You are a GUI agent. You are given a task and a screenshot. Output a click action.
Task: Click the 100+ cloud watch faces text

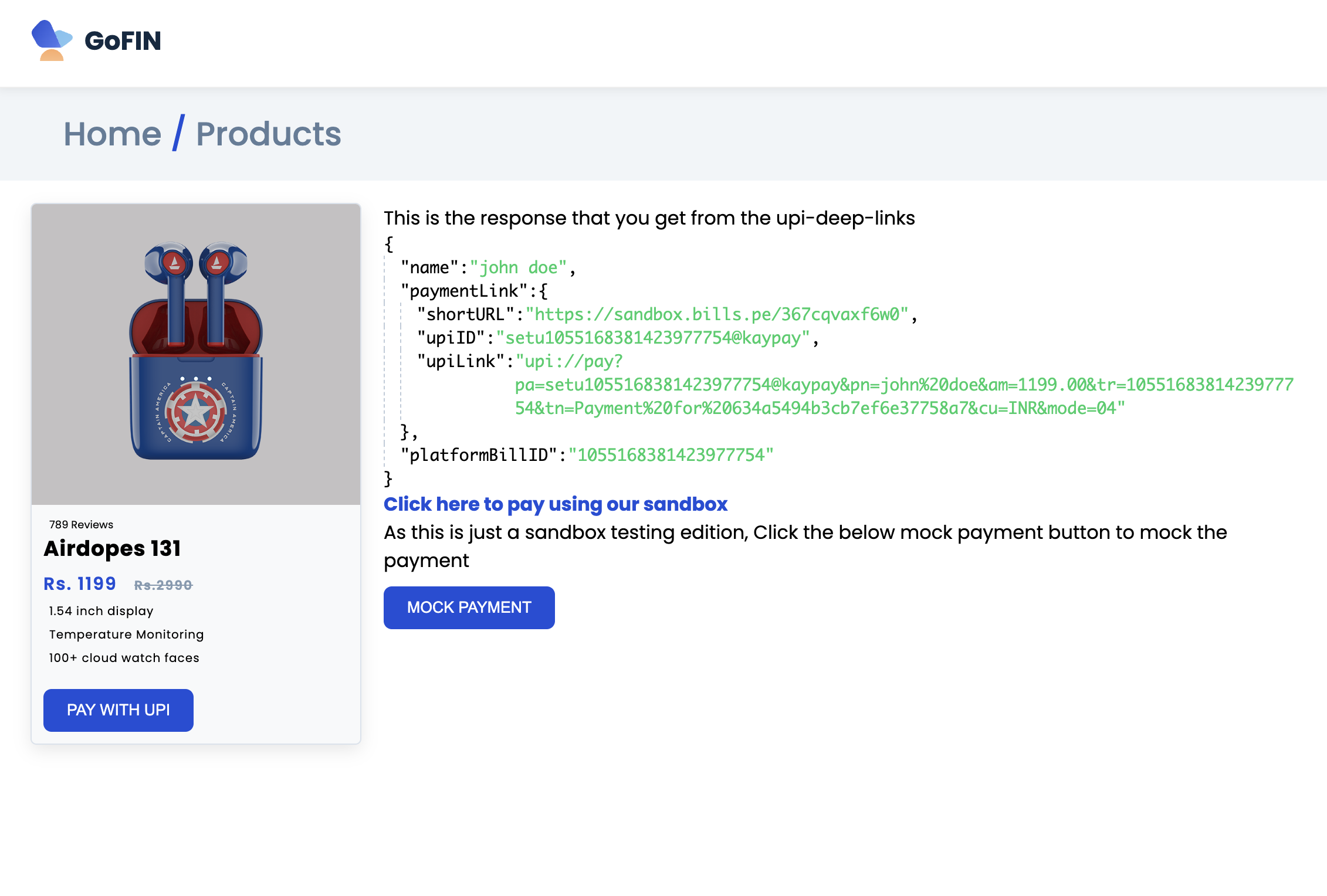[123, 657]
